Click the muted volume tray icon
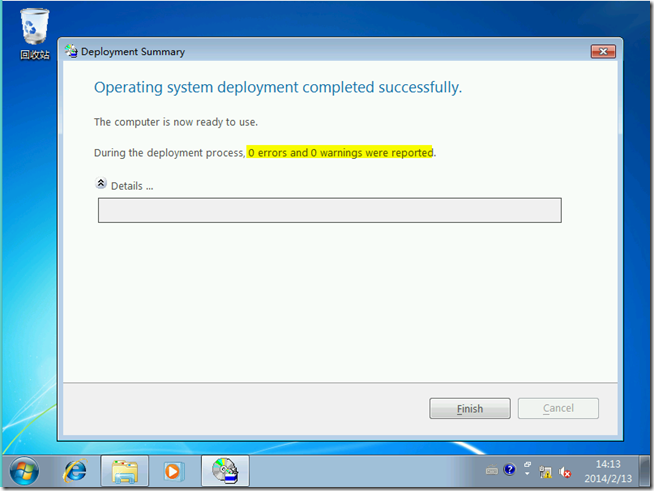Viewport: 654px width, 491px height. (565, 472)
